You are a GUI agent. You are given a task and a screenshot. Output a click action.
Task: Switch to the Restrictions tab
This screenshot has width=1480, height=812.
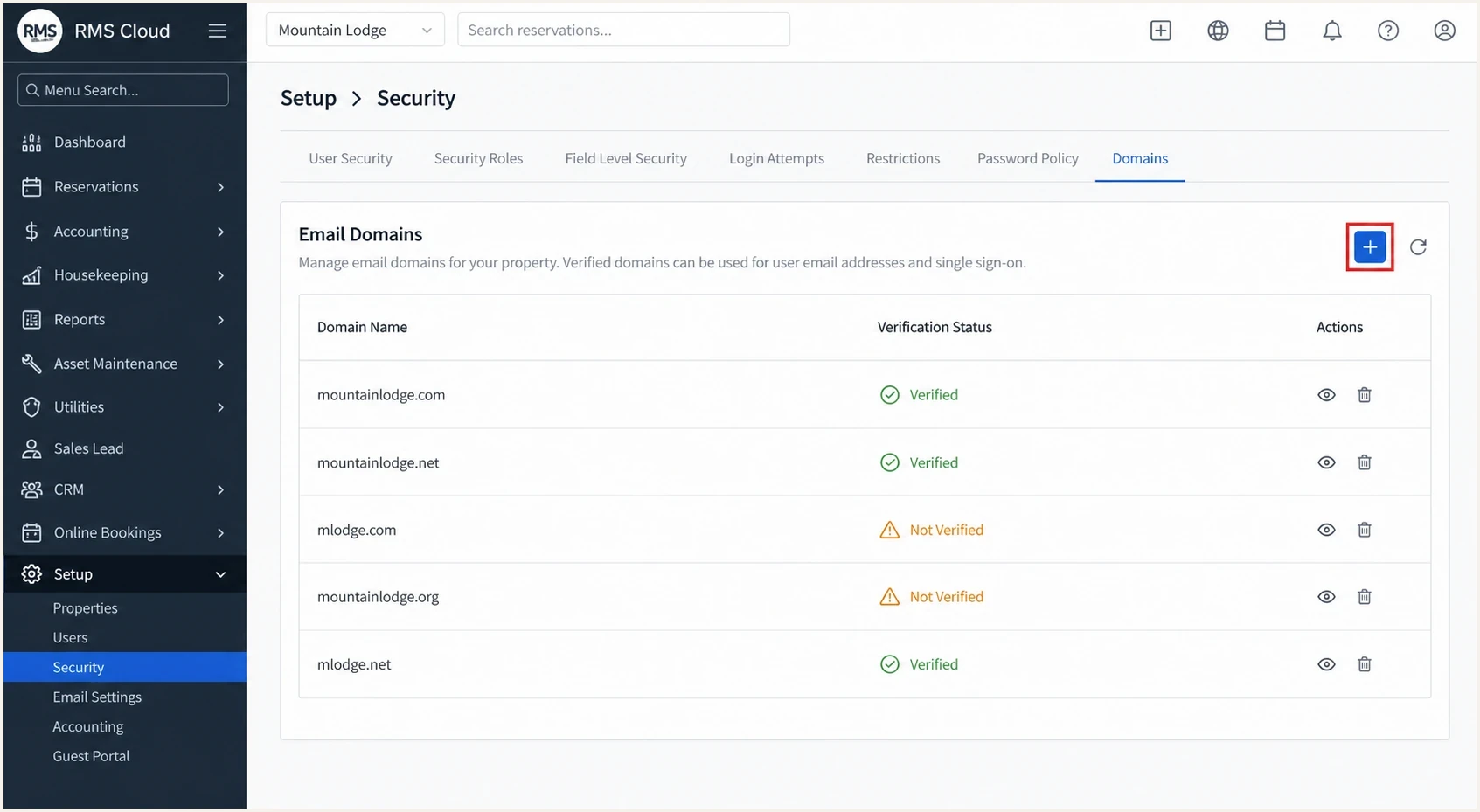pyautogui.click(x=903, y=158)
